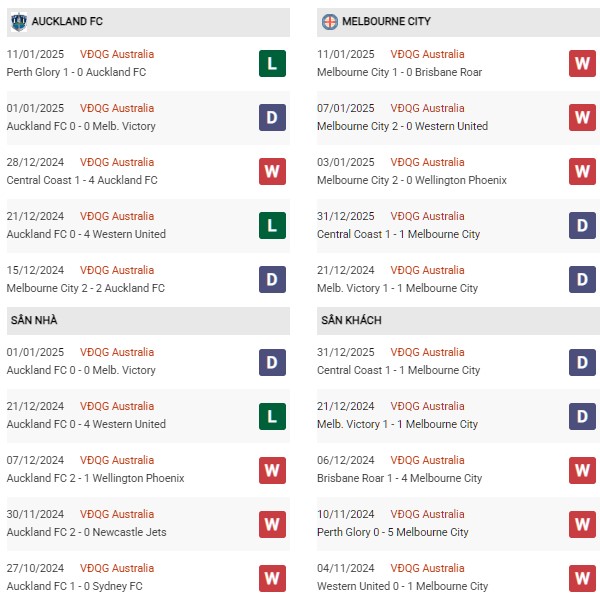The image size is (600, 600).
Task: Select the W badge for Melbourne City vs Brisbane Roar
Action: [582, 64]
